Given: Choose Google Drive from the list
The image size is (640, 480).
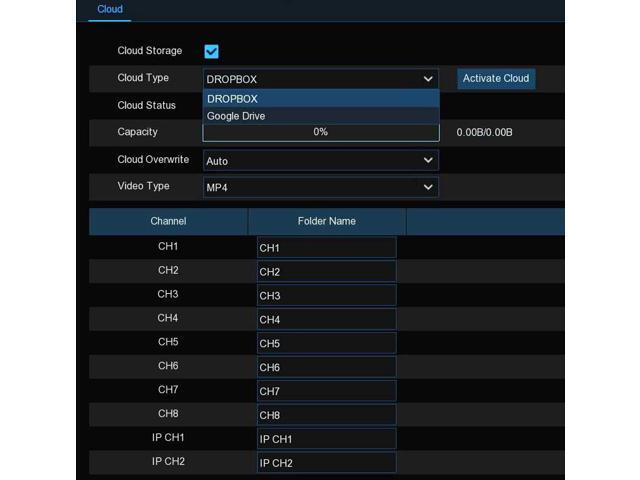Looking at the screenshot, I should pyautogui.click(x=320, y=116).
